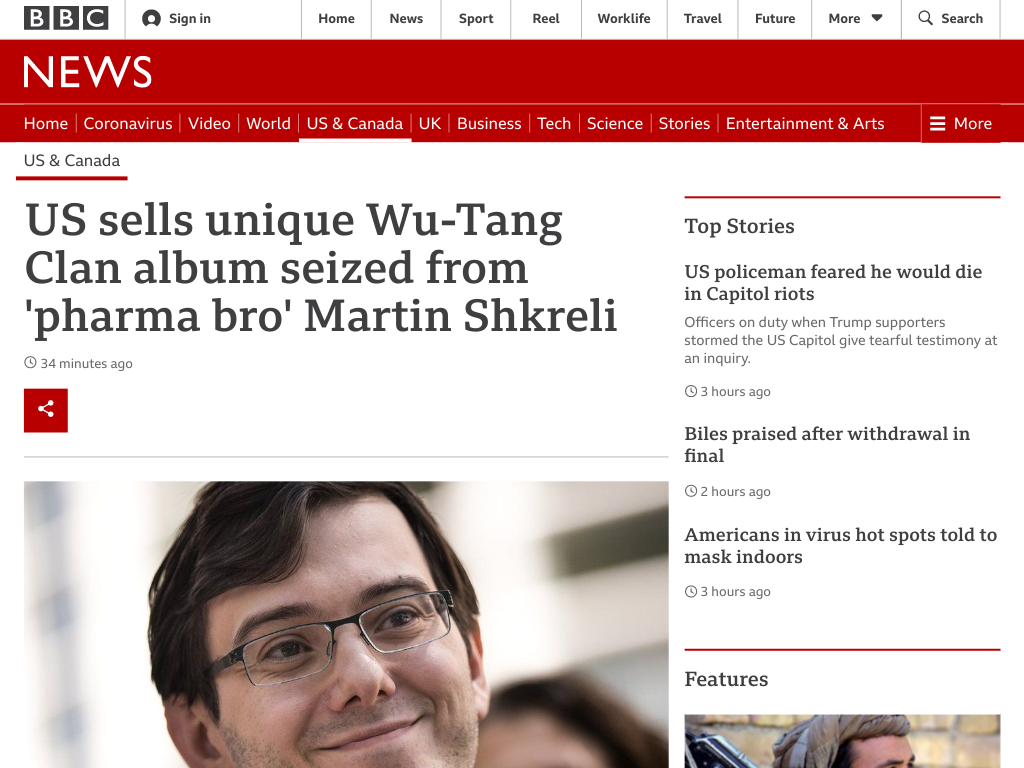Open the Sport section in the top bar
Viewport: 1024px width, 768px height.
pyautogui.click(x=475, y=18)
